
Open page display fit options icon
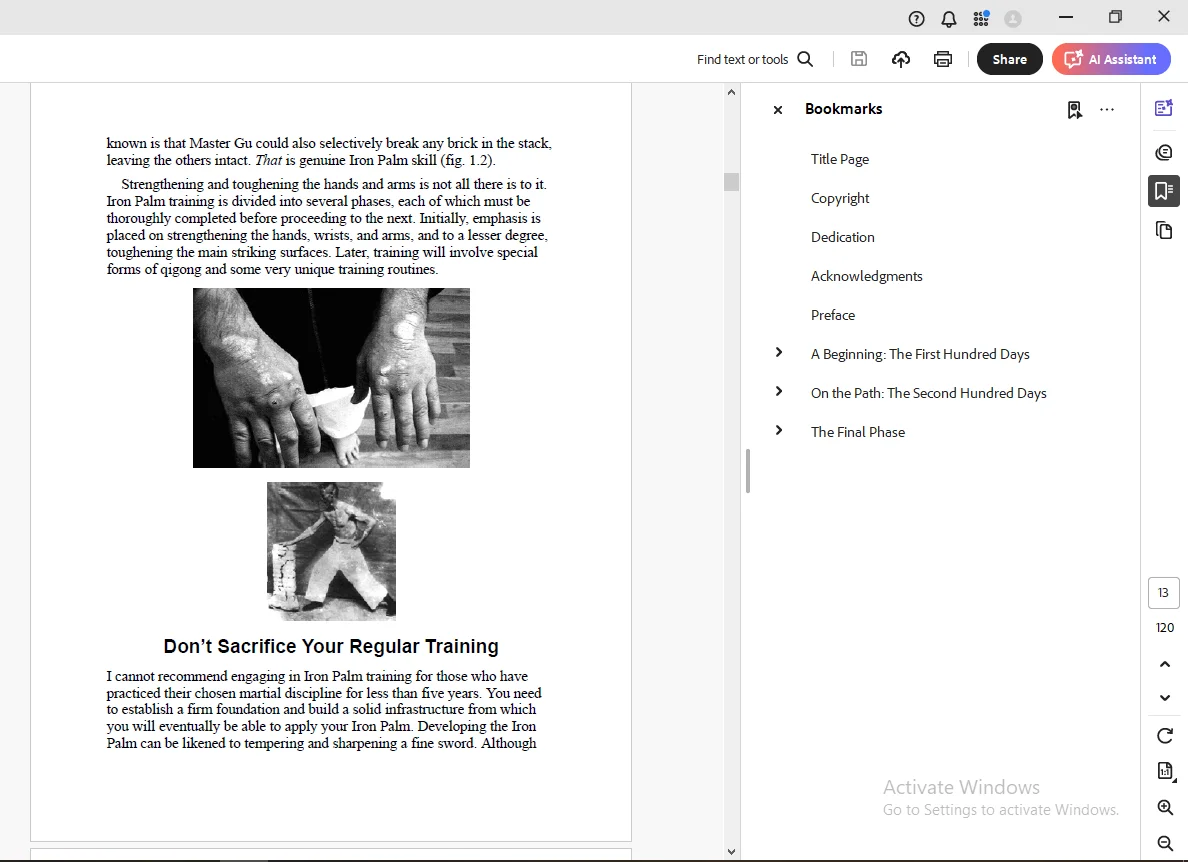point(1165,771)
